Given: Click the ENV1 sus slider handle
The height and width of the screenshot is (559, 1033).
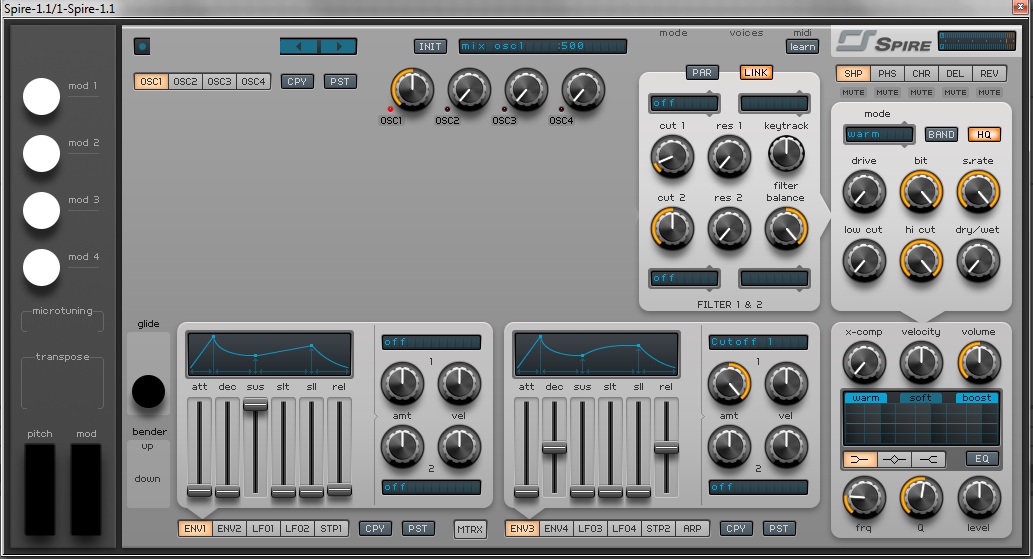Looking at the screenshot, I should [255, 404].
